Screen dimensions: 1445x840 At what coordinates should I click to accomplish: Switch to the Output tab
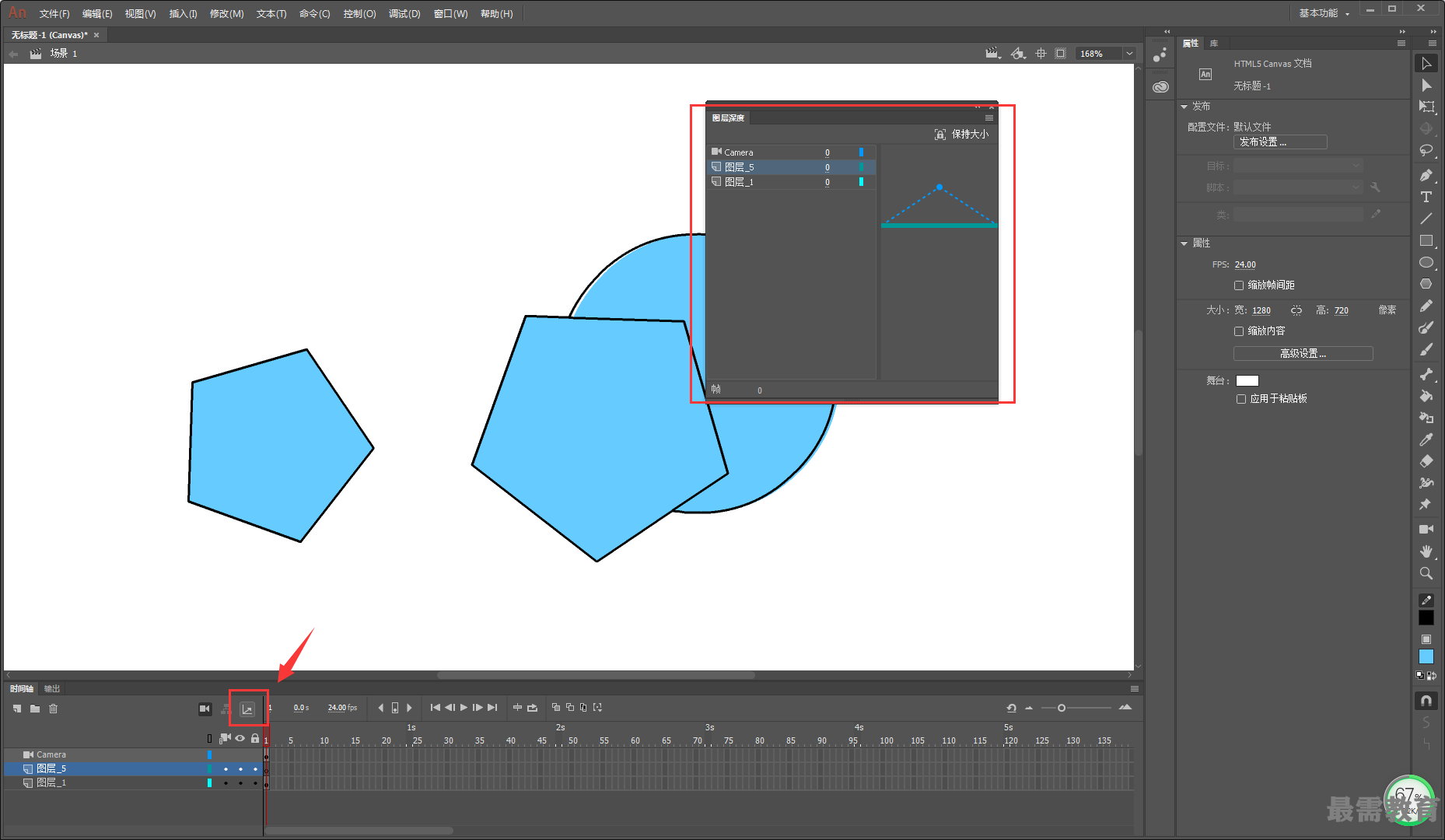point(52,689)
